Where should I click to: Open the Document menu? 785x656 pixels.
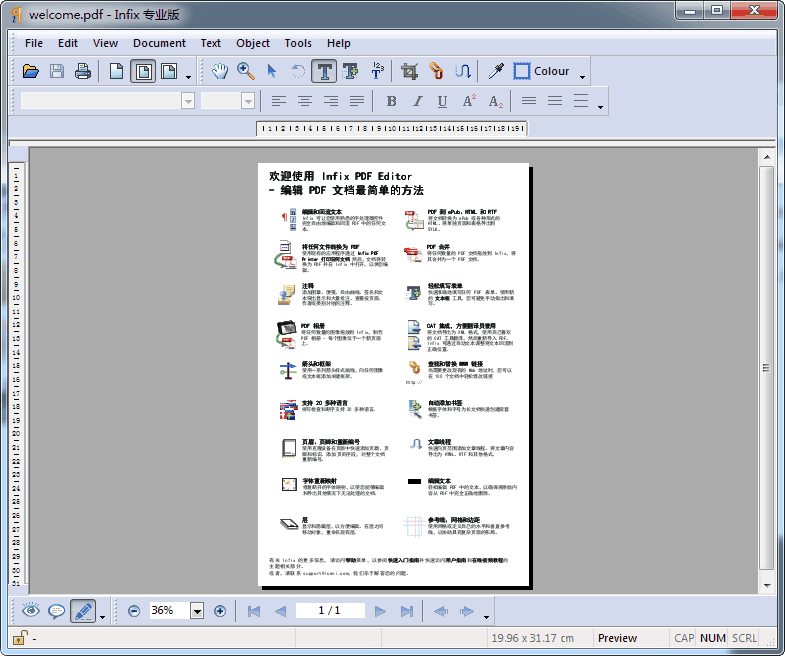pos(159,43)
